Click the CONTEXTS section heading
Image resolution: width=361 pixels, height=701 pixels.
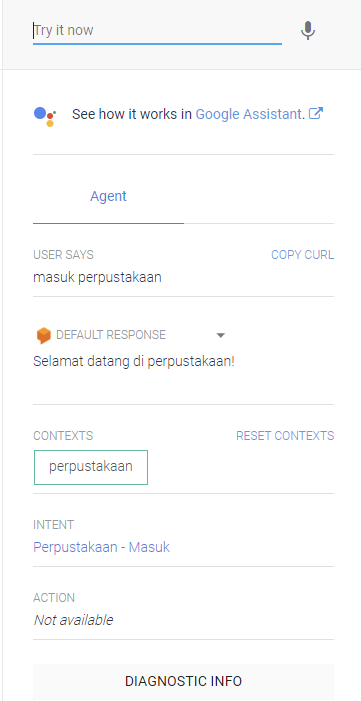click(x=63, y=436)
